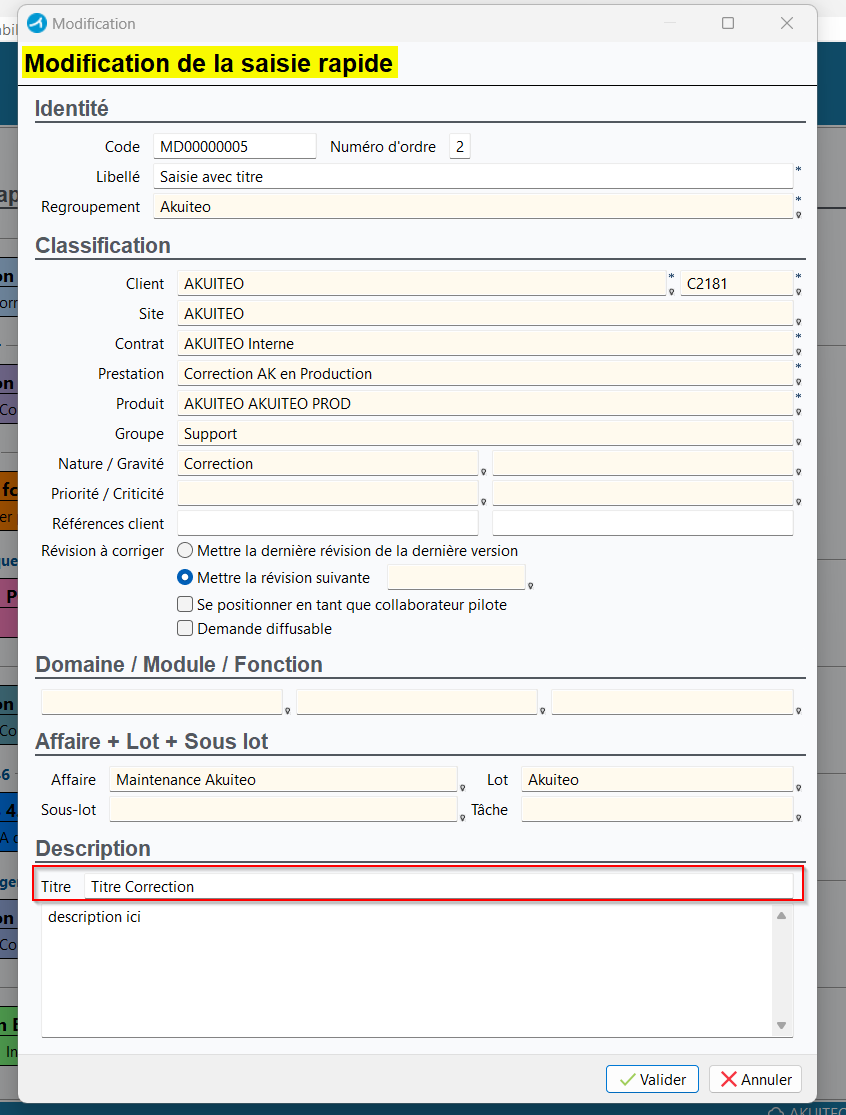Open the Site AKUITEO combo field

coord(485,314)
